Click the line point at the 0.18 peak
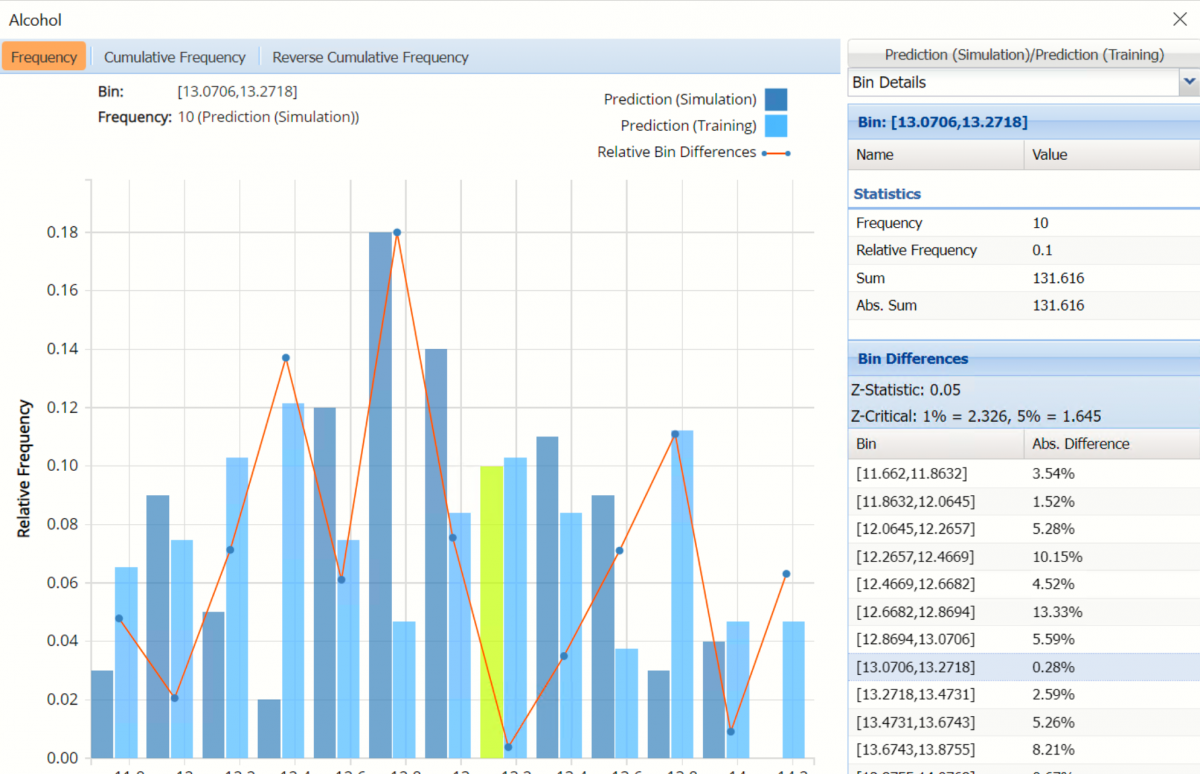Screen dimensions: 1200x774 [x=397, y=232]
